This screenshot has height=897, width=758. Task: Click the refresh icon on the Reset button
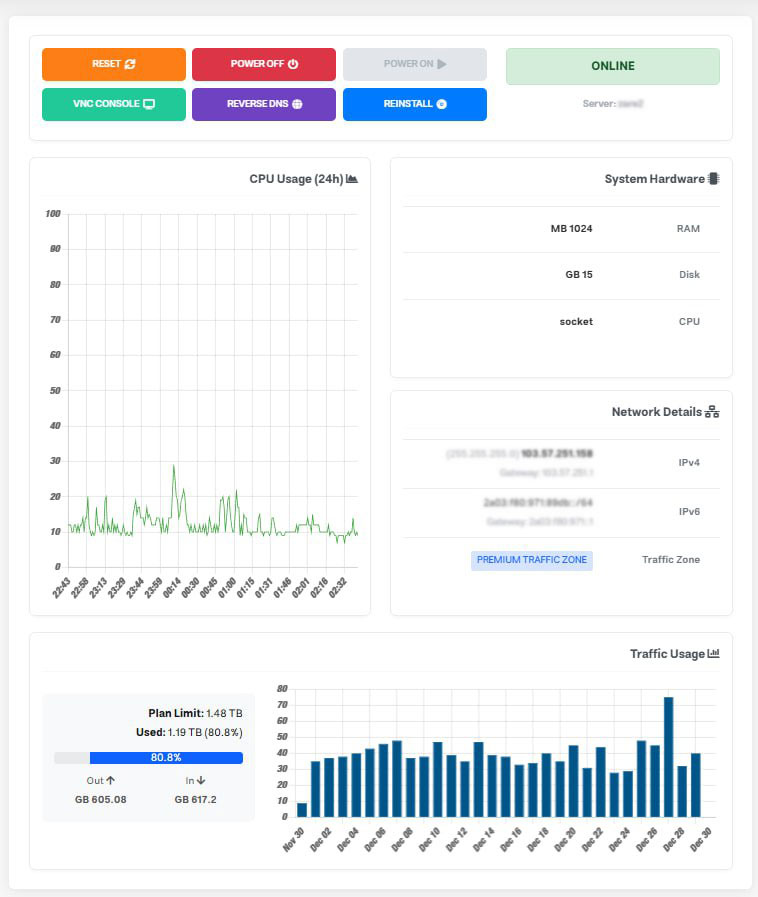pos(130,64)
